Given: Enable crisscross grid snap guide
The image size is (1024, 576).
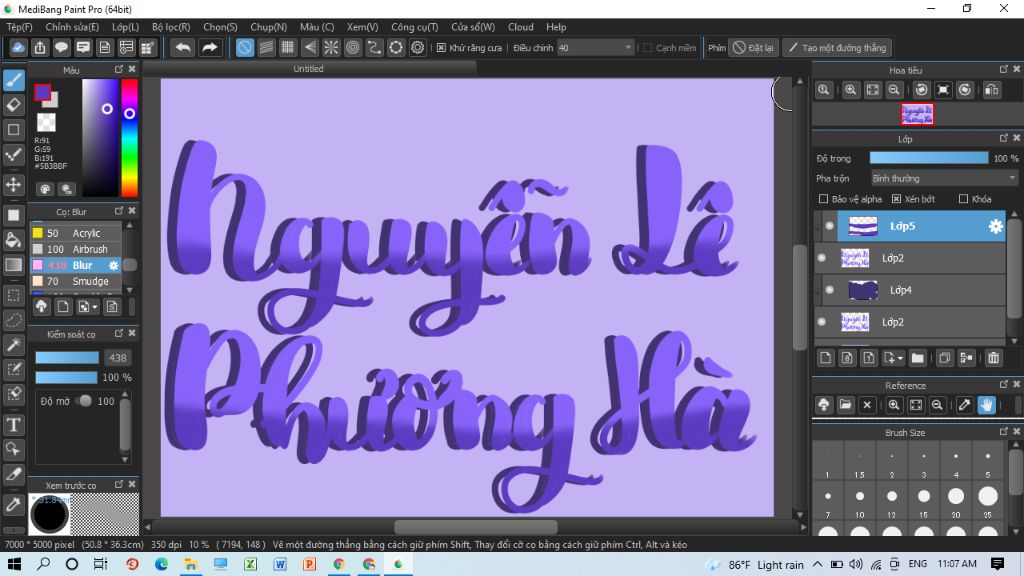Looking at the screenshot, I should (x=288, y=48).
